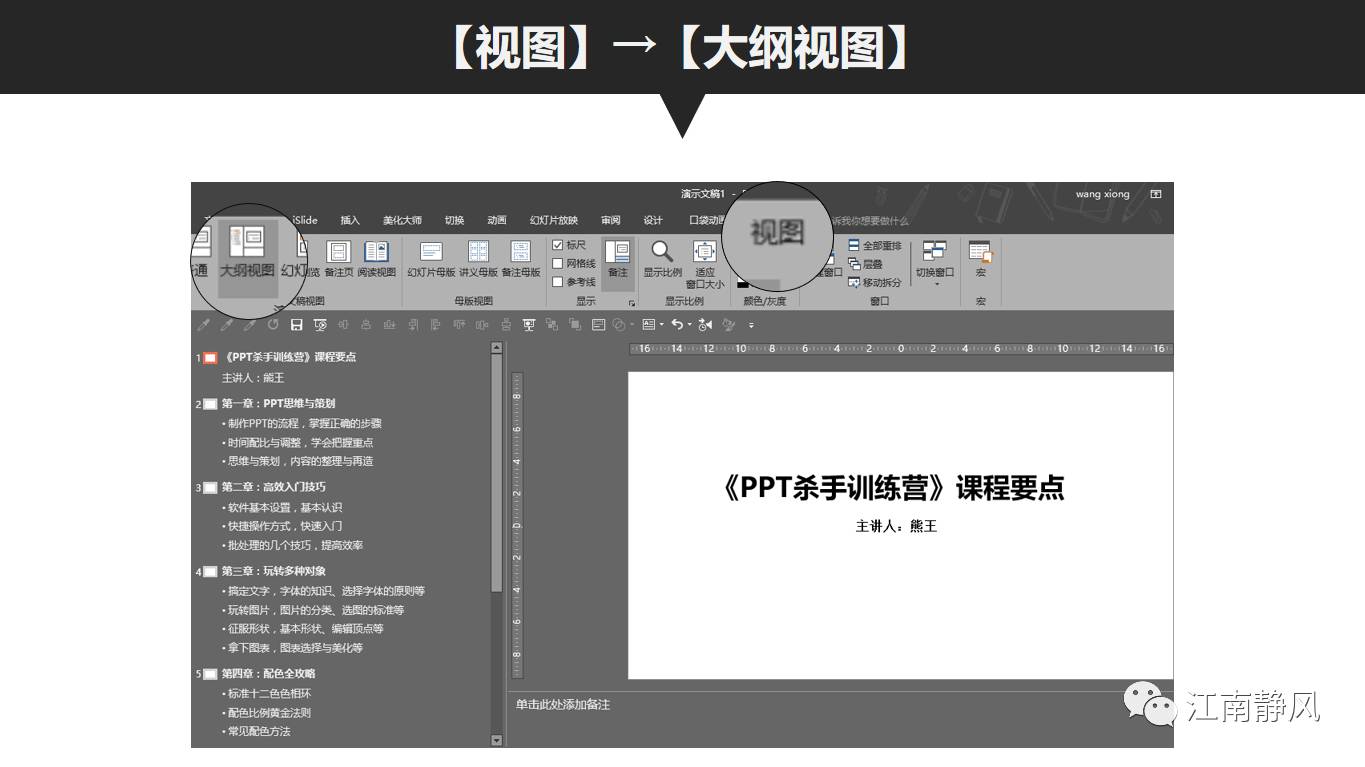Viewport: 1365px width, 767px height.
Task: Open the customize quick access toolbar dropdown
Action: pos(751,325)
